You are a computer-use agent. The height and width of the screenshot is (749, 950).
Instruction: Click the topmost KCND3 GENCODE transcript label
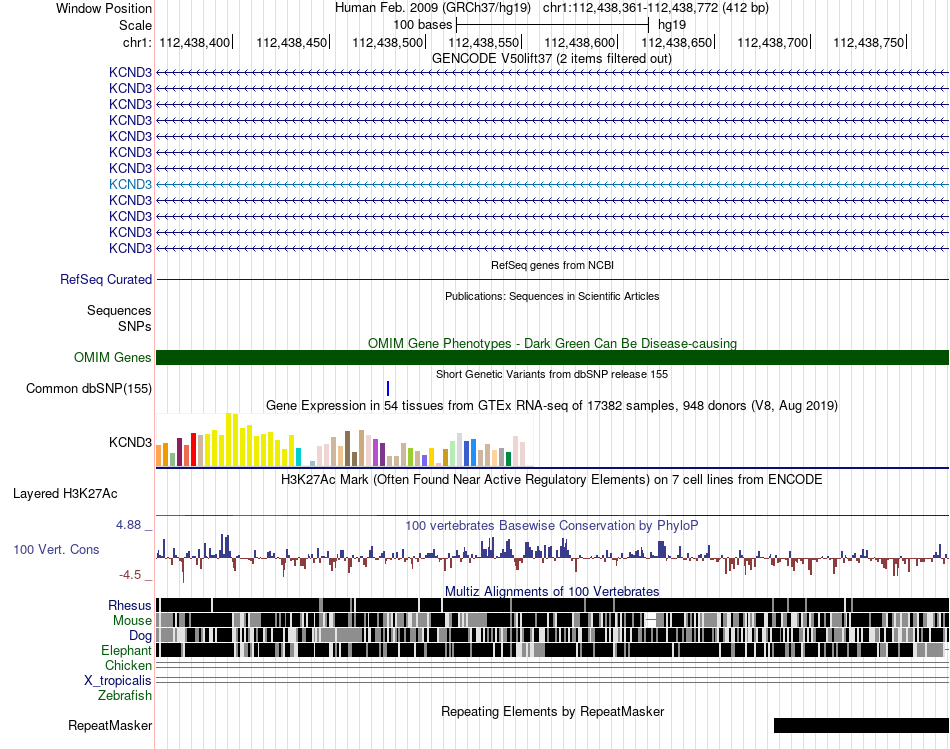130,72
